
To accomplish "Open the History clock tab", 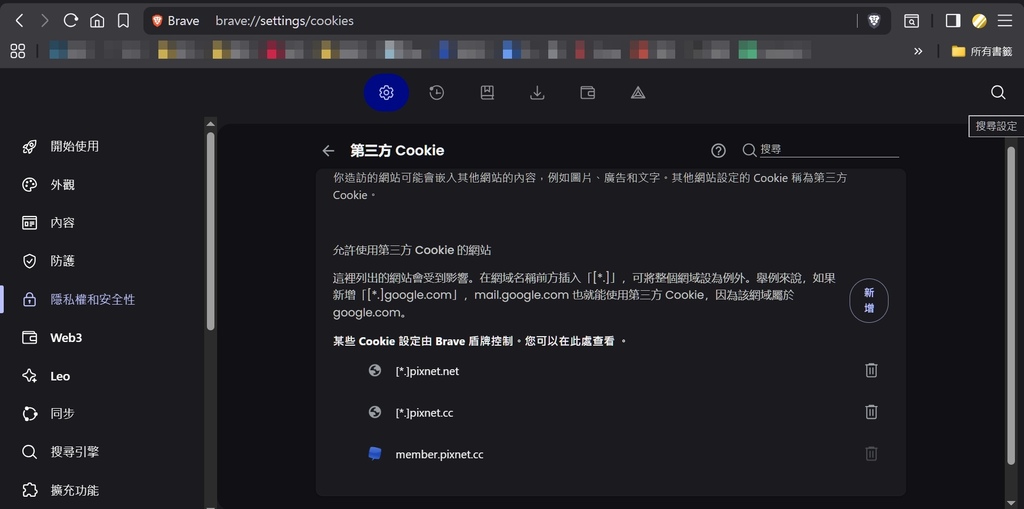I will click(x=436, y=93).
